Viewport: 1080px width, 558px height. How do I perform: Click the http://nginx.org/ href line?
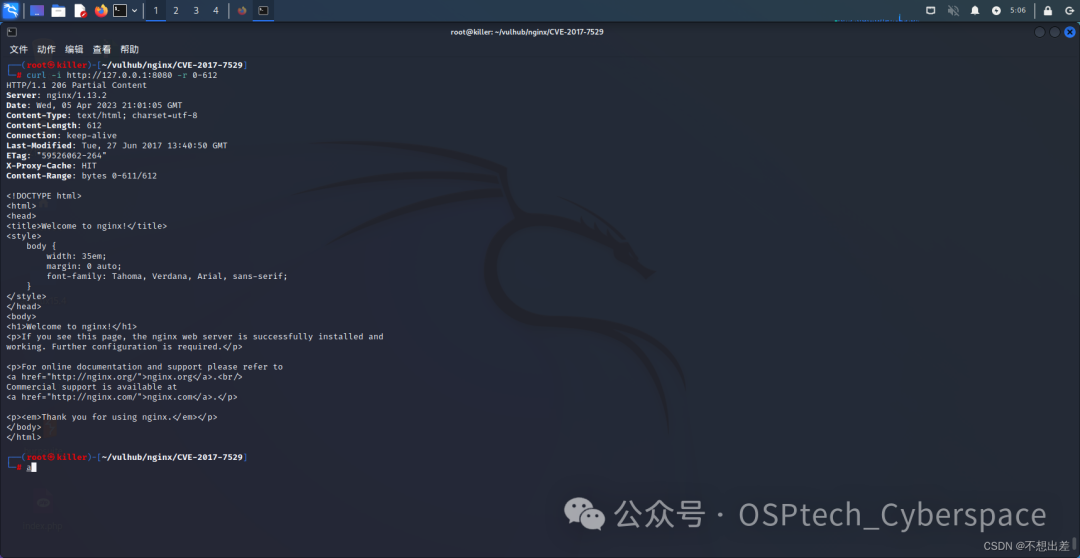click(124, 377)
